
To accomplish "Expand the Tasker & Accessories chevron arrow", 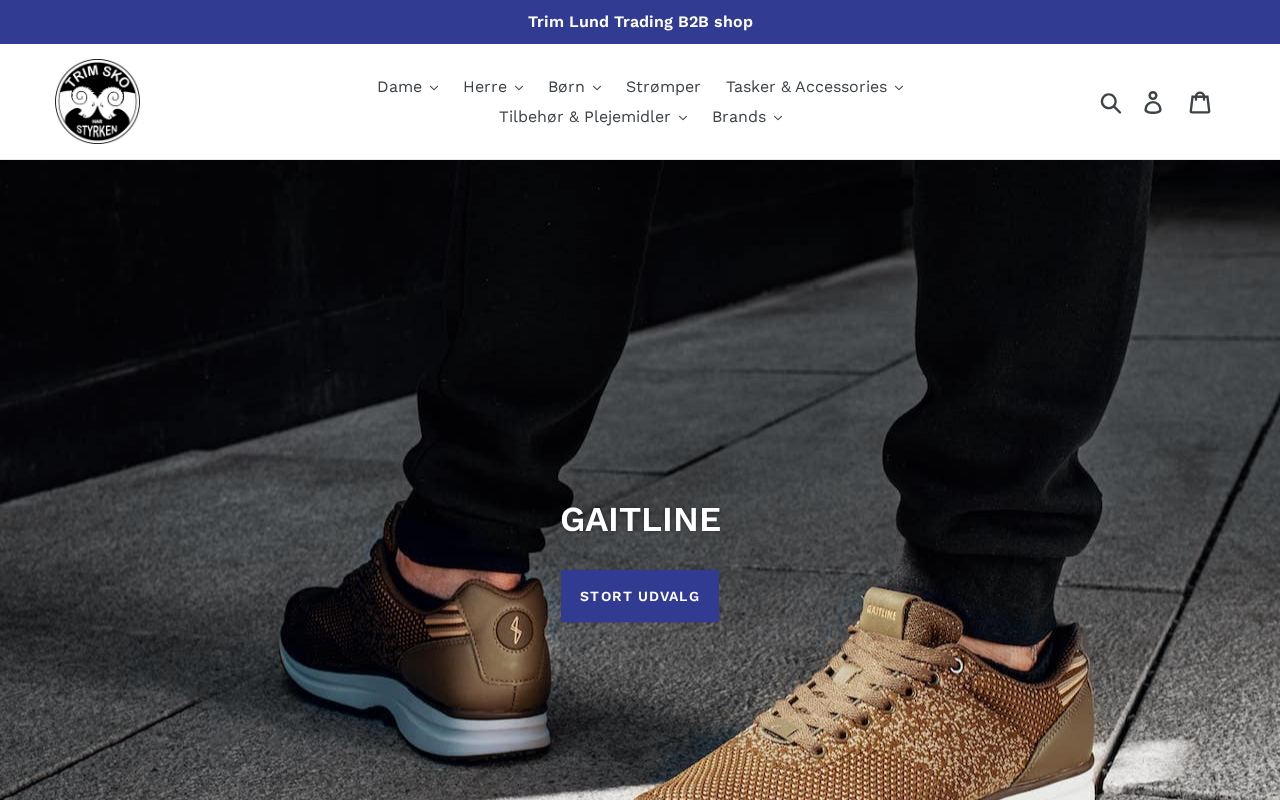I will (x=898, y=88).
